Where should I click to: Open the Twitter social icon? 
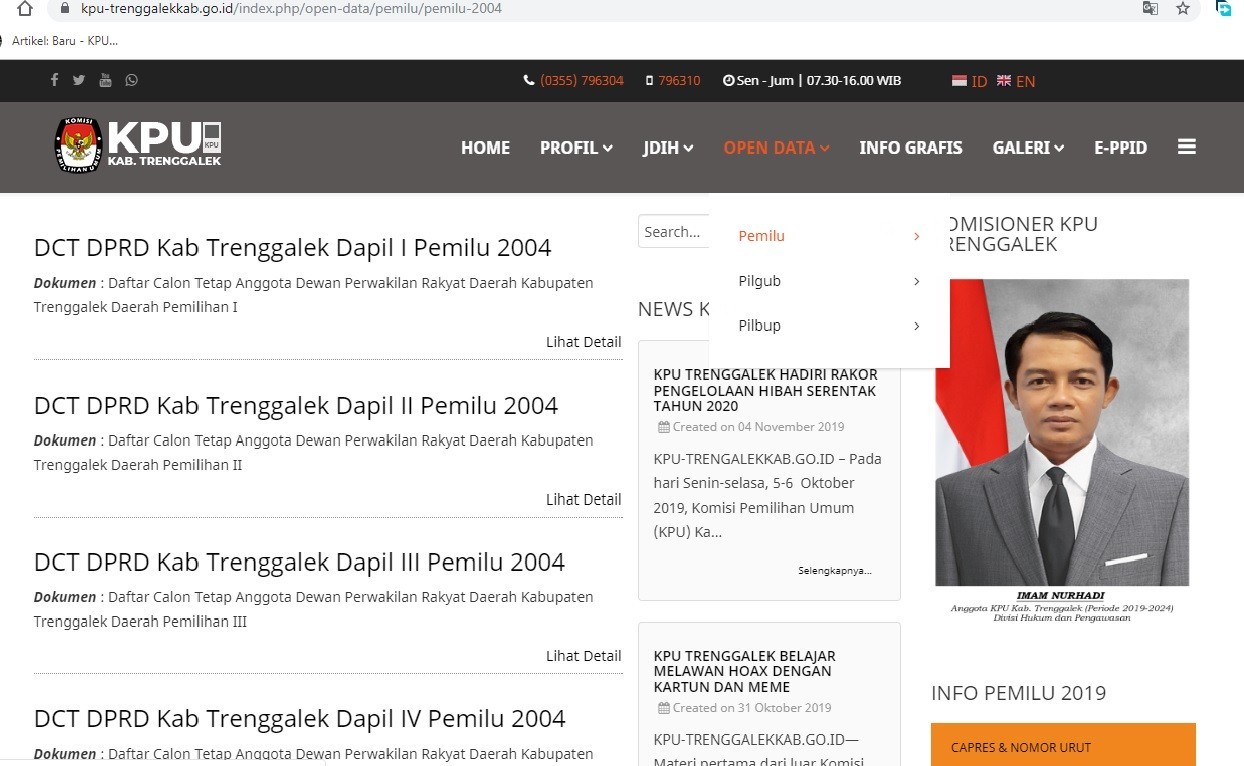79,80
